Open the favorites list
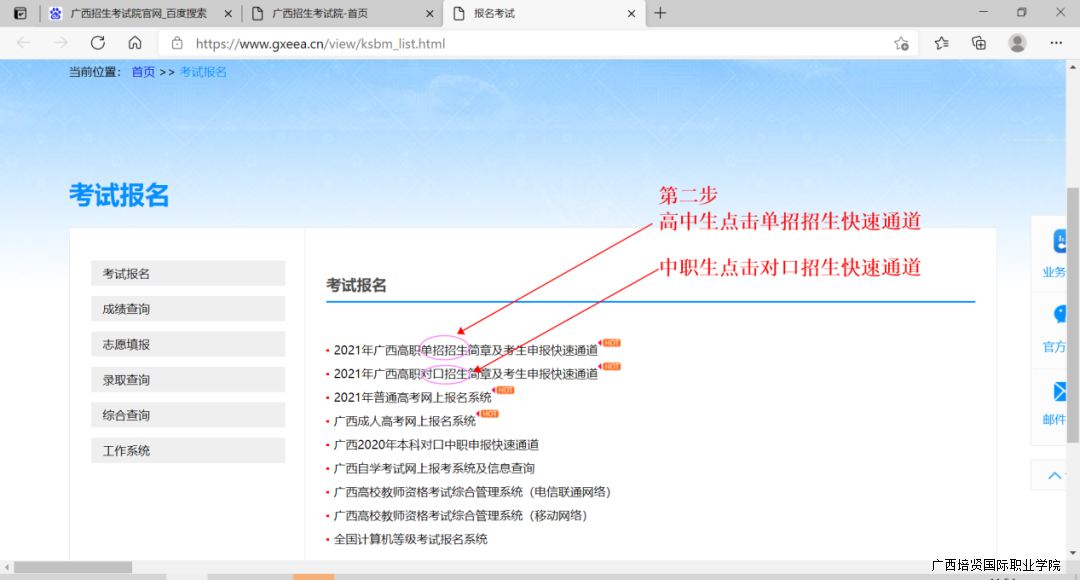1080x580 pixels. point(941,43)
